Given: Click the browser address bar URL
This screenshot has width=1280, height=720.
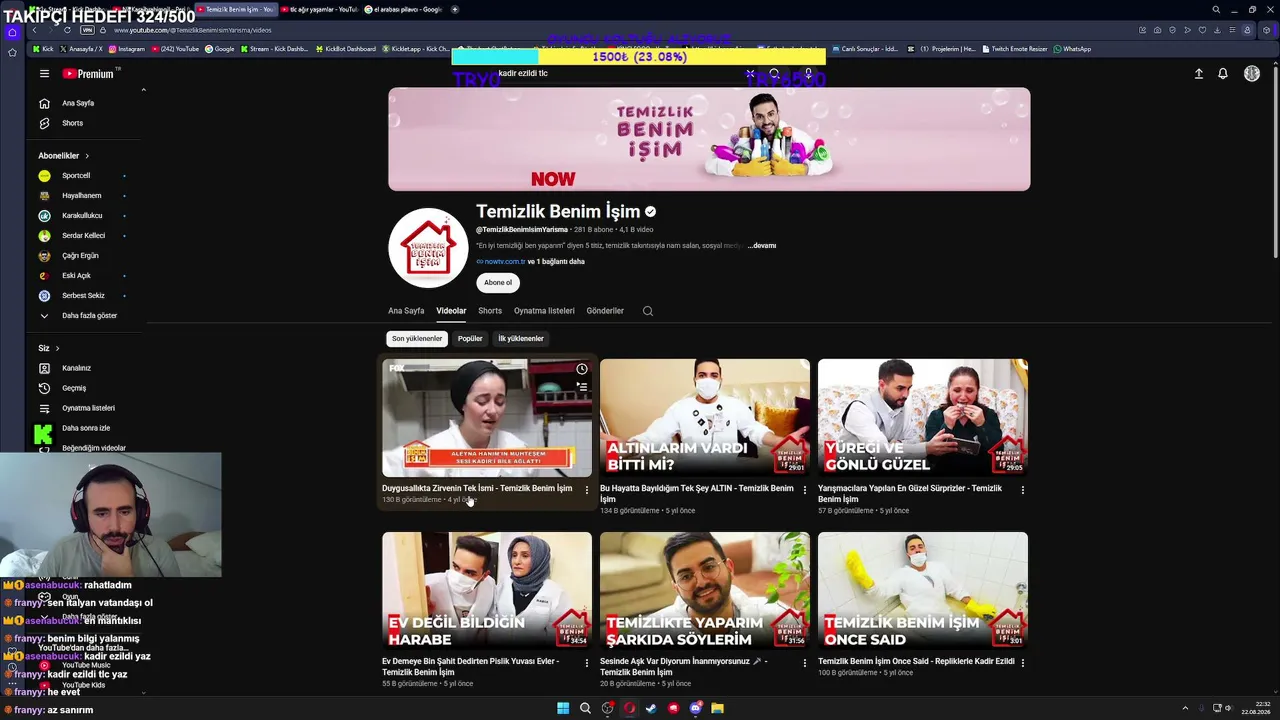Looking at the screenshot, I should tap(192, 30).
